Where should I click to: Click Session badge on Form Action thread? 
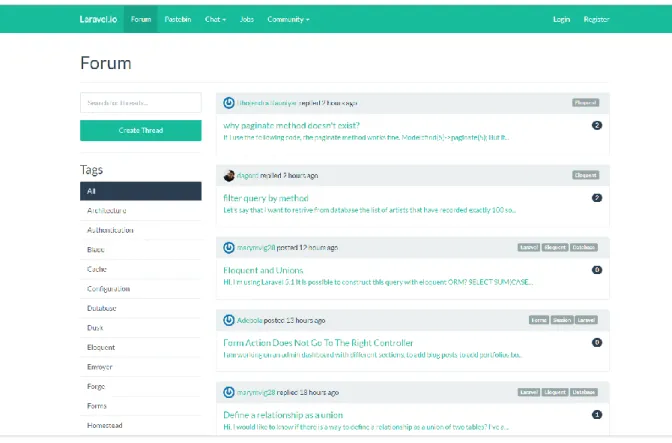pyautogui.click(x=562, y=320)
